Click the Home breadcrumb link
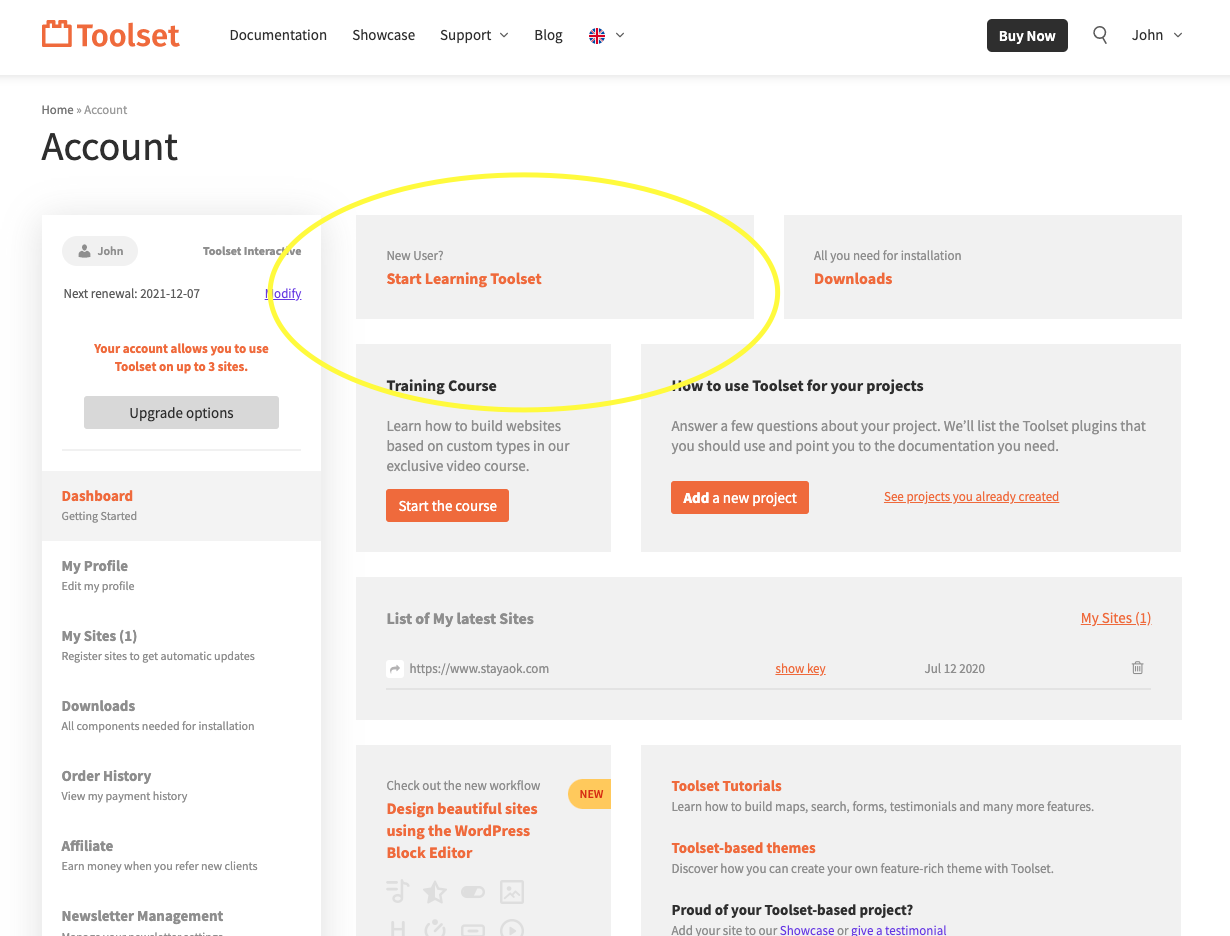 click(57, 110)
